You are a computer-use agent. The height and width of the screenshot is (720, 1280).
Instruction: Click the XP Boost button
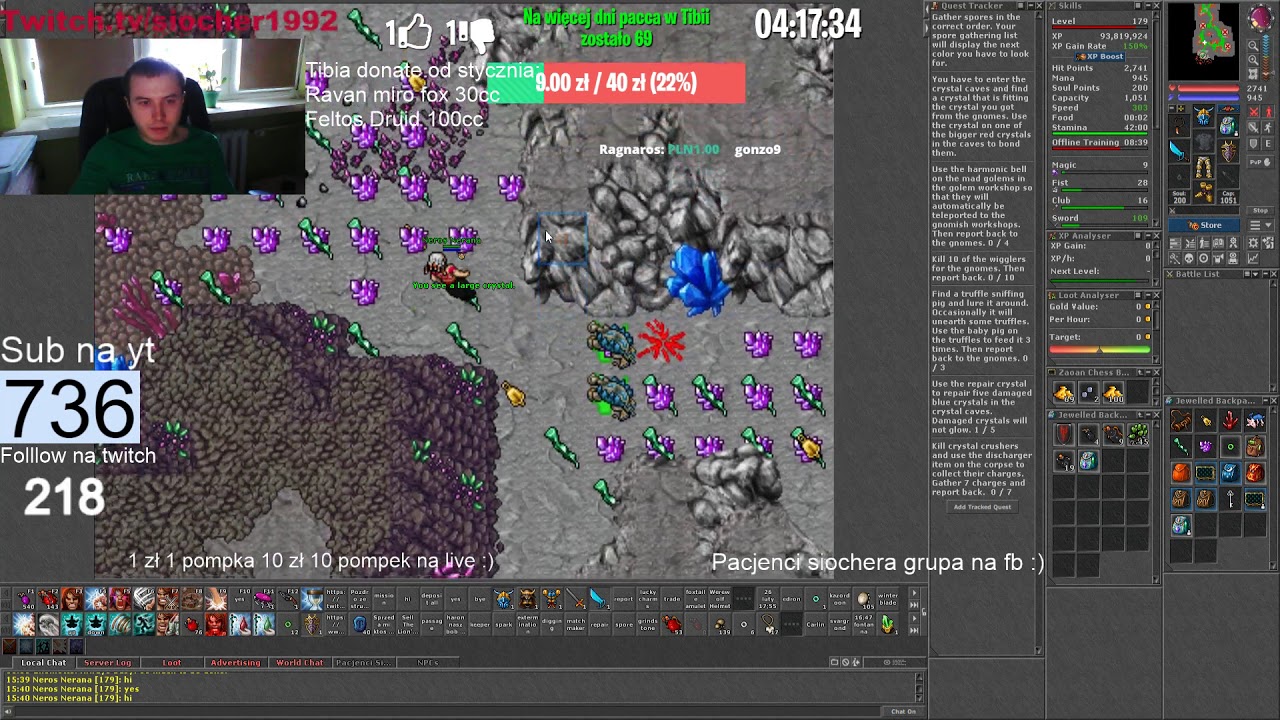[x=1100, y=56]
